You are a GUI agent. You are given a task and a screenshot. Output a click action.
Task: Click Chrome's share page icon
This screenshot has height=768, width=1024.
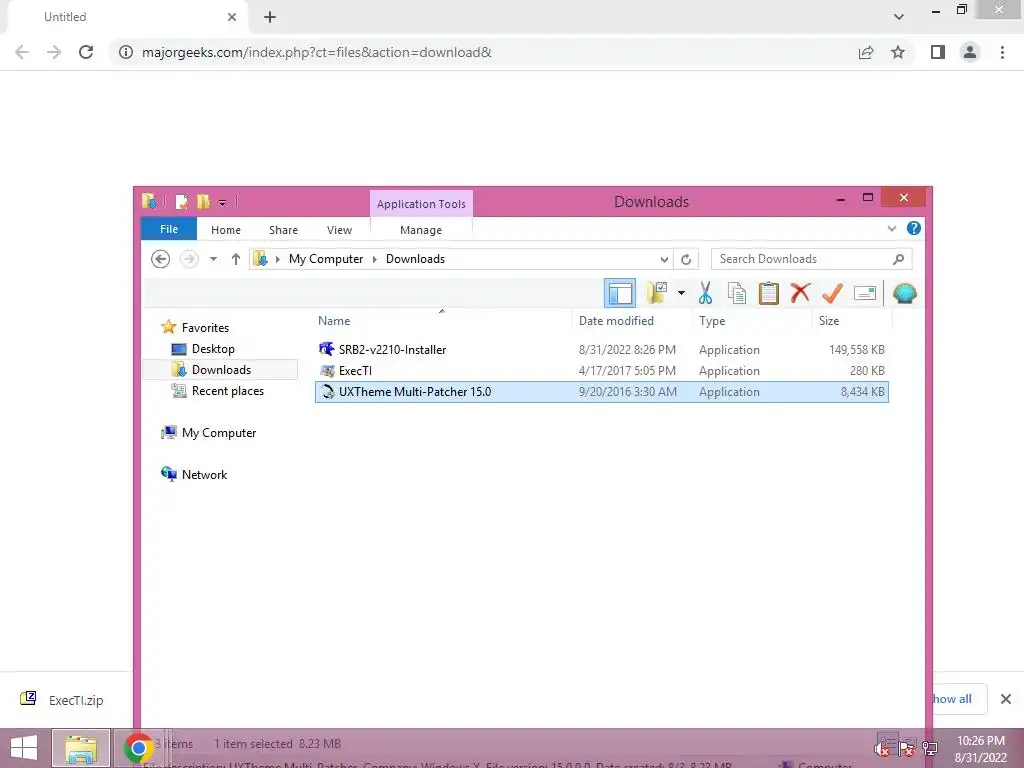click(x=866, y=52)
